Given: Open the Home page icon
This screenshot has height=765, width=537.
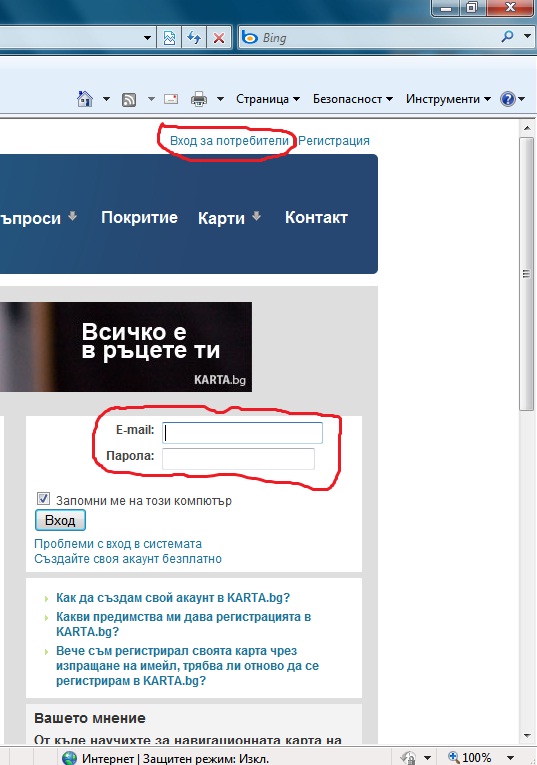Looking at the screenshot, I should click(85, 99).
